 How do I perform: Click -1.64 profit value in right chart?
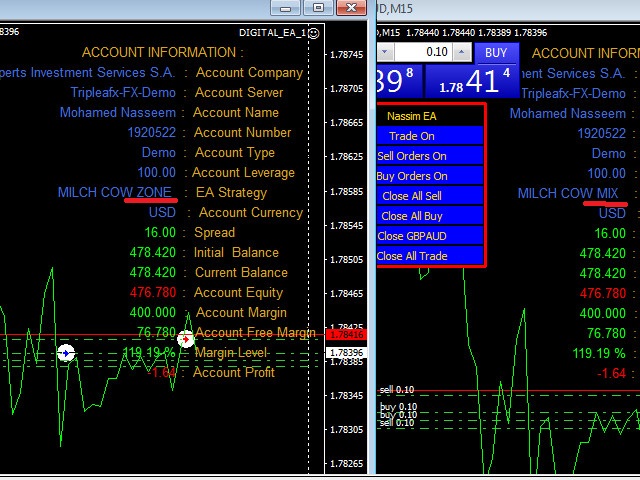tap(611, 373)
